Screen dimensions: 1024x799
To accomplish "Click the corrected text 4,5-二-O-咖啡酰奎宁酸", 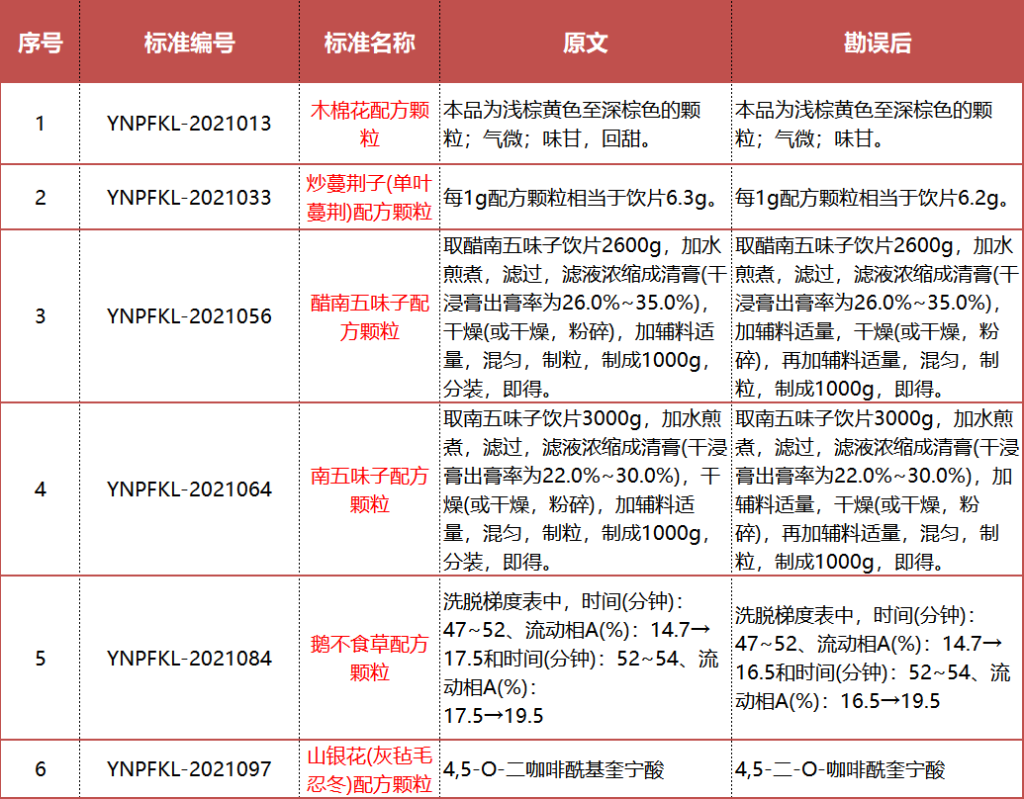I will (841, 769).
